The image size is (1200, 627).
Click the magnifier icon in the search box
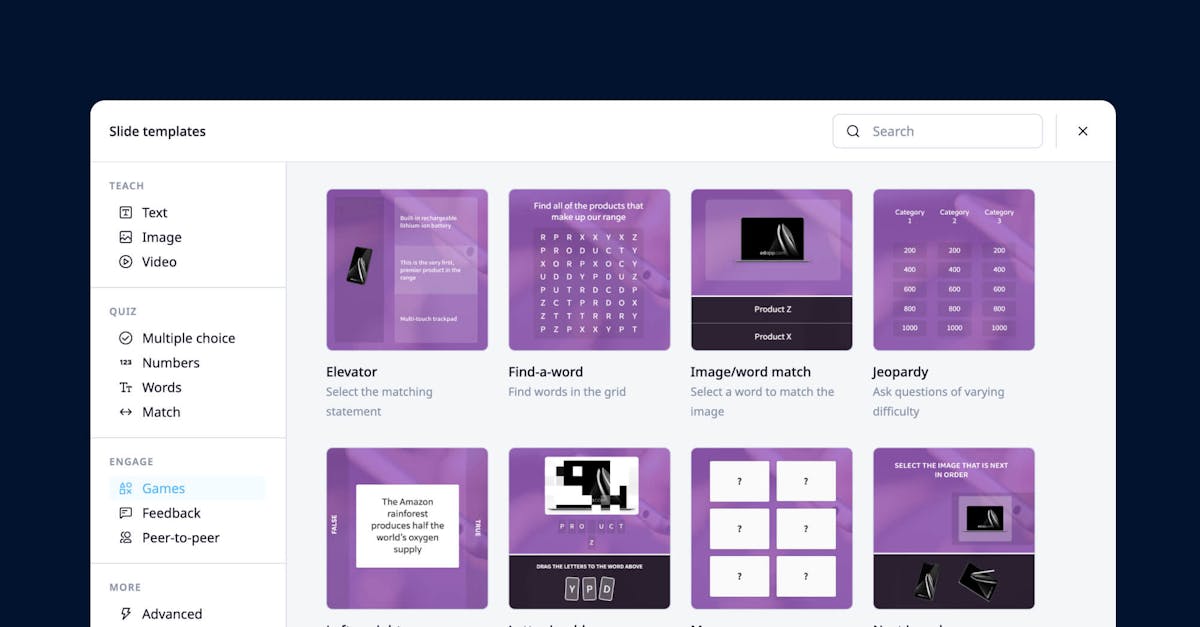pos(853,131)
